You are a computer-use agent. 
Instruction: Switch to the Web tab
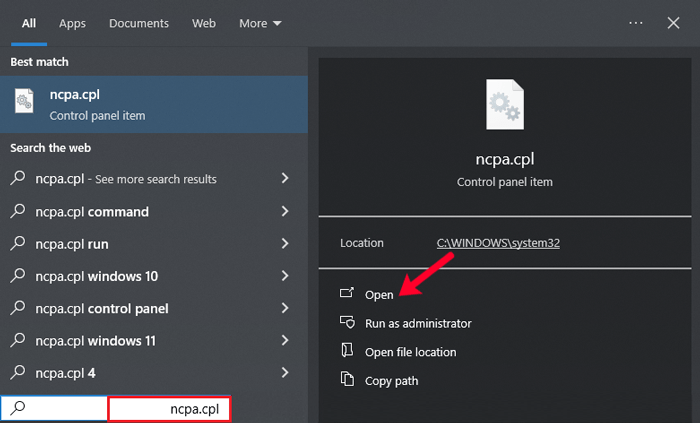204,23
